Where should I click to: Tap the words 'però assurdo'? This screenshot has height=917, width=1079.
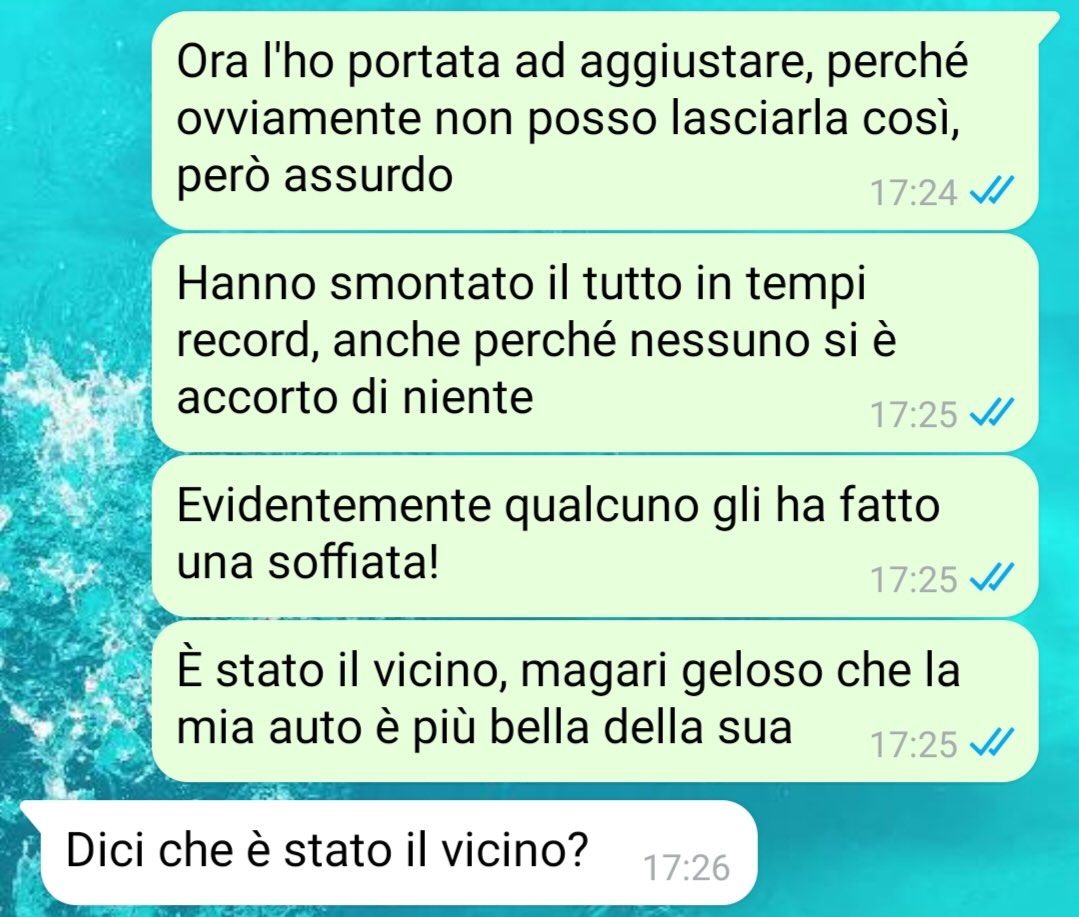314,177
